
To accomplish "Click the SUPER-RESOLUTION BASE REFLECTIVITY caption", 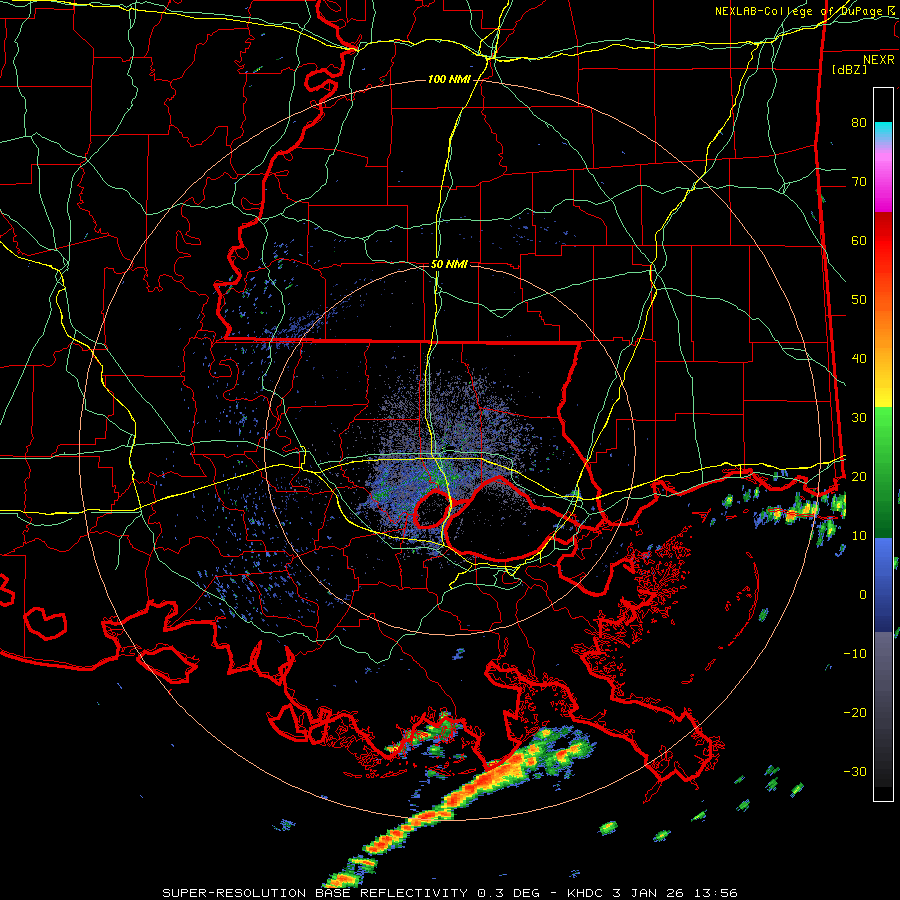I will (x=450, y=893).
